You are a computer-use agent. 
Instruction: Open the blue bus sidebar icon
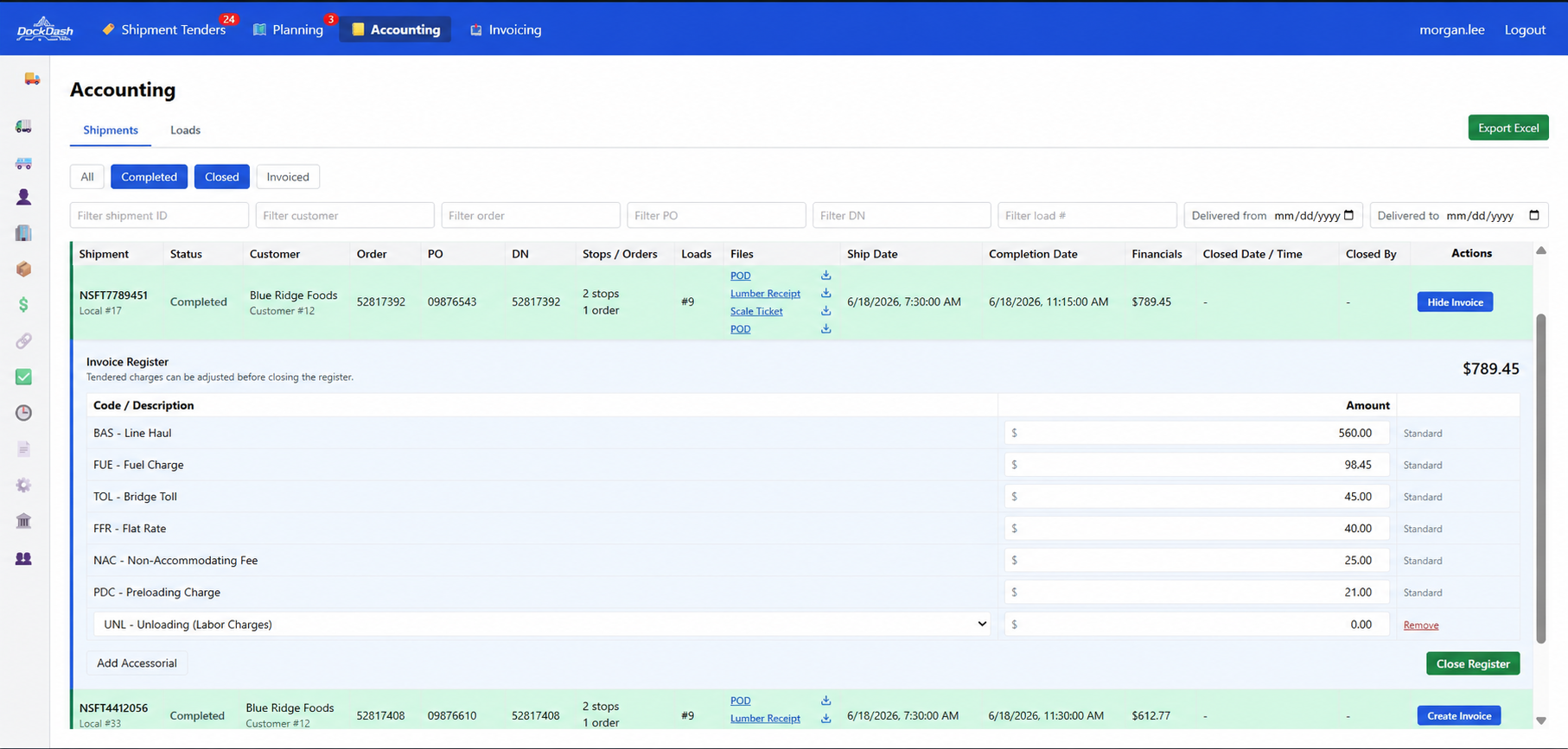coord(23,162)
